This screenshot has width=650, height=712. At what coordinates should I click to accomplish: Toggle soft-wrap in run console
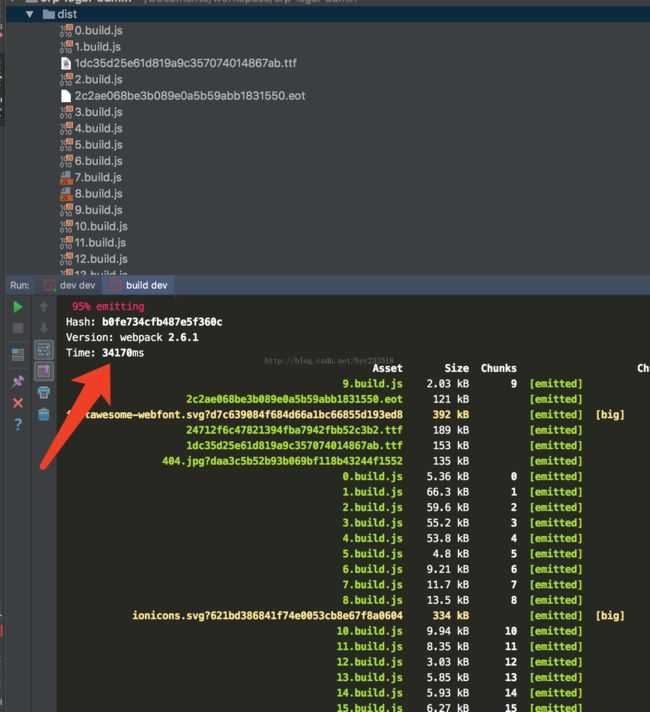44,350
